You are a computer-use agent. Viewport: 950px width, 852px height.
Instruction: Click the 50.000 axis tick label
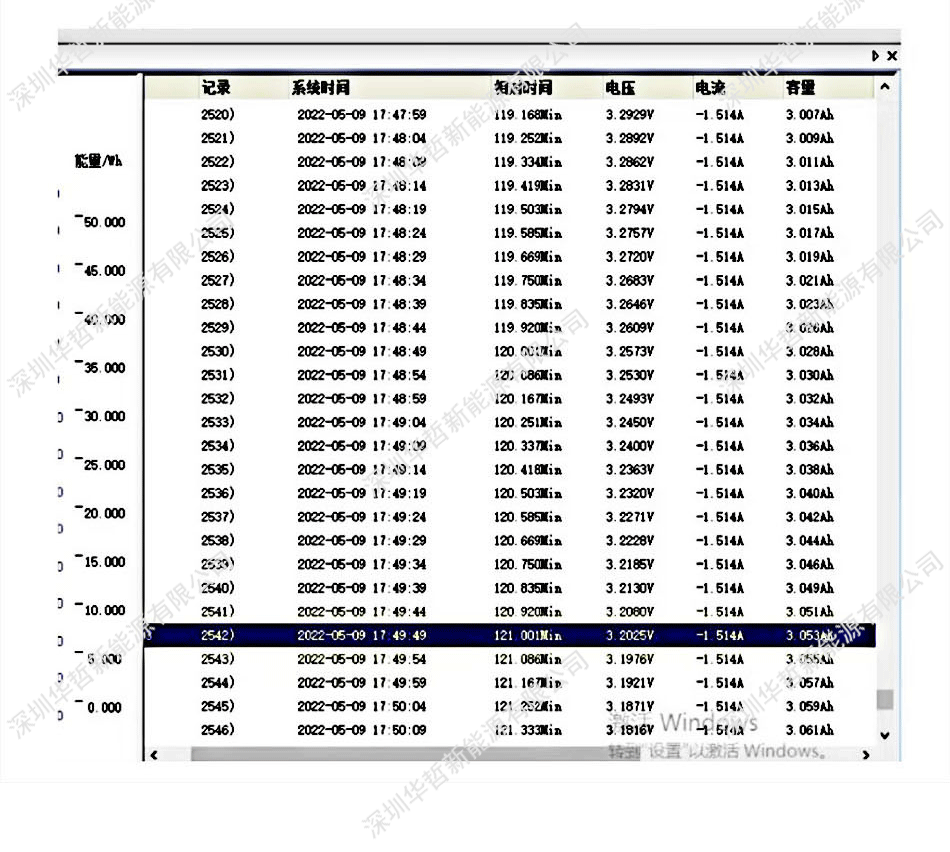[104, 222]
